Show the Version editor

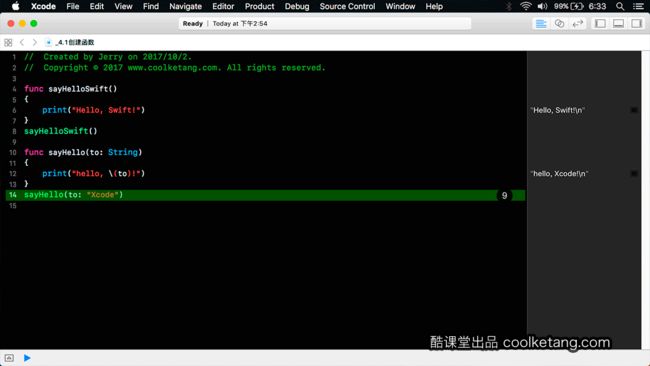click(577, 24)
